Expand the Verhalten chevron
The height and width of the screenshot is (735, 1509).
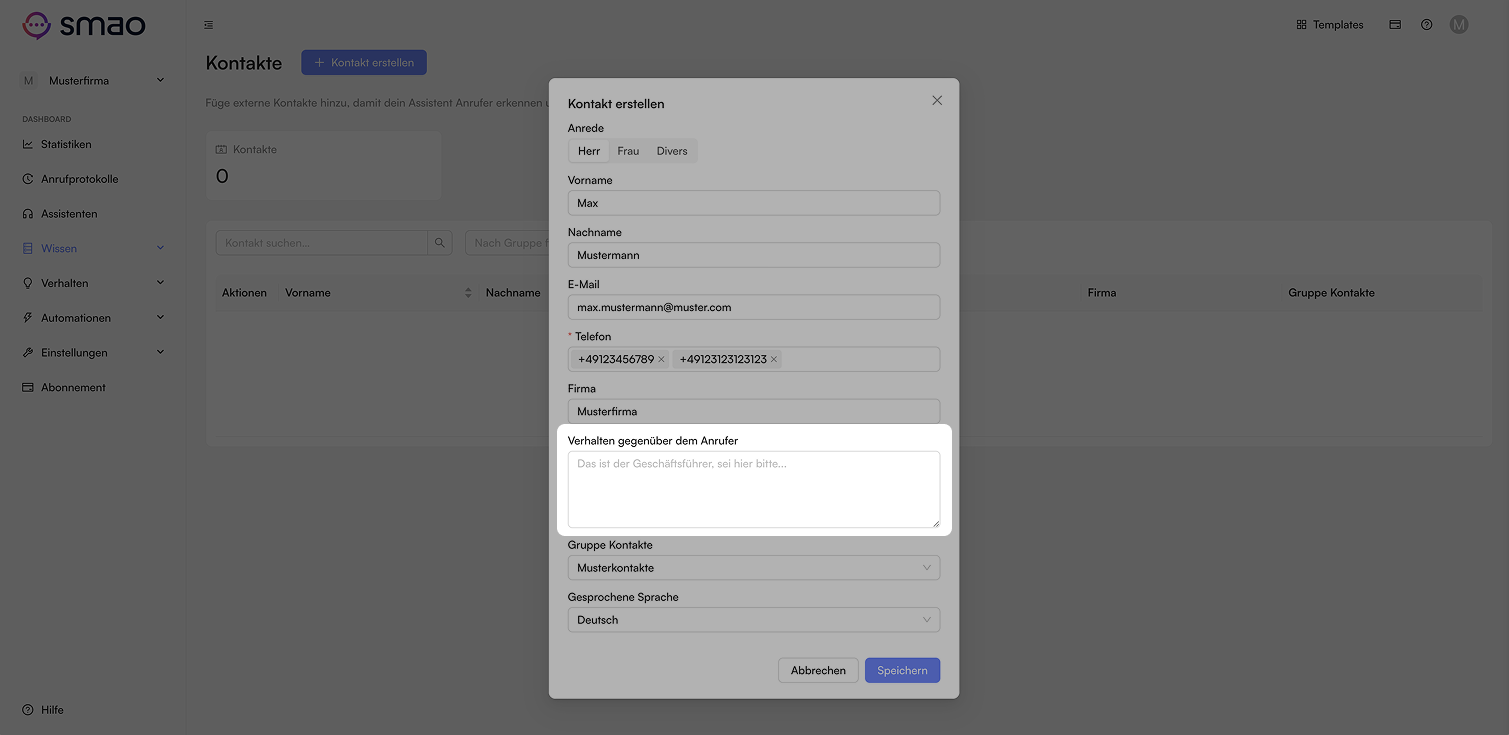160,283
